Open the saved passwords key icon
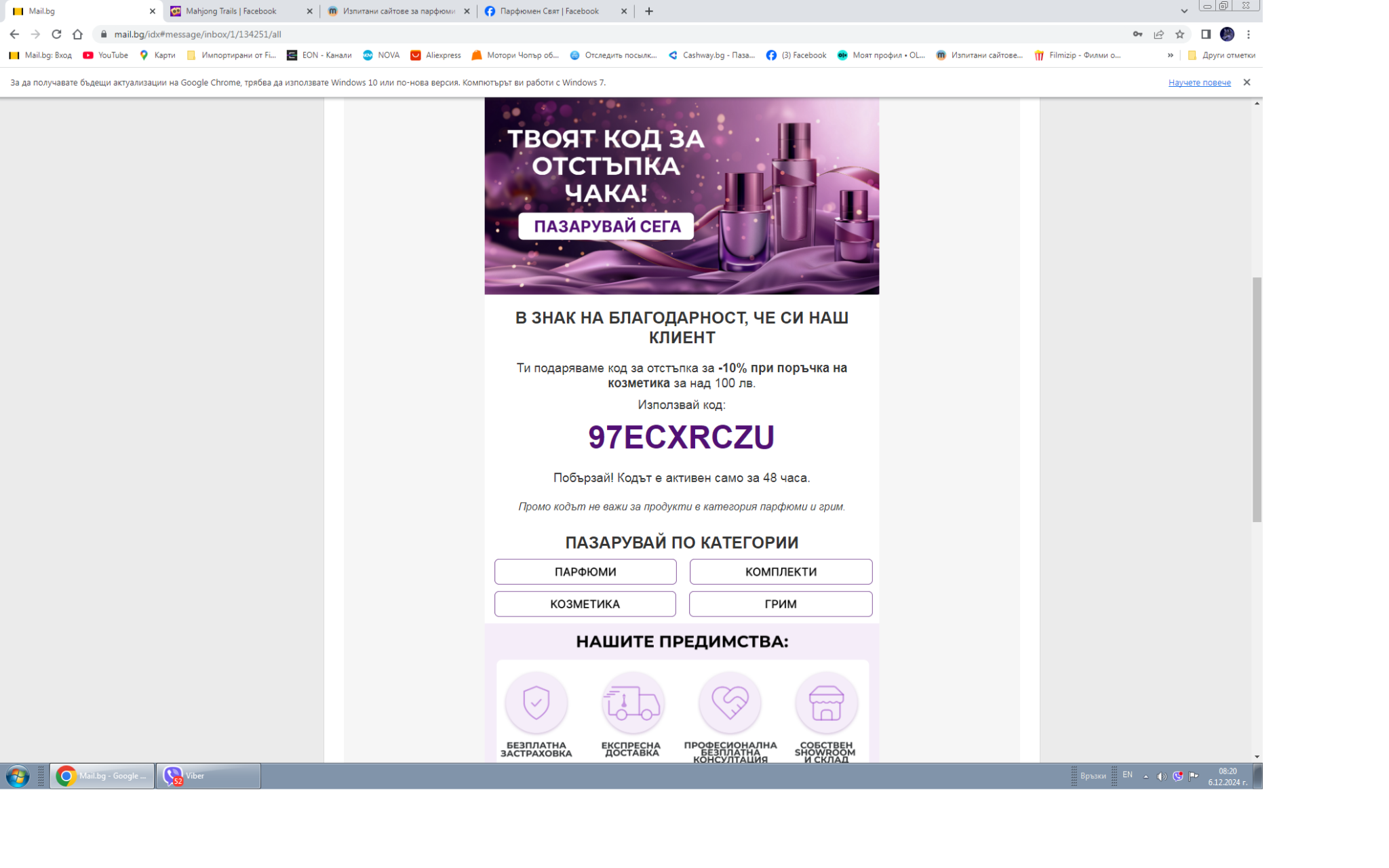Image resolution: width=1389 pixels, height=868 pixels. (x=1137, y=34)
